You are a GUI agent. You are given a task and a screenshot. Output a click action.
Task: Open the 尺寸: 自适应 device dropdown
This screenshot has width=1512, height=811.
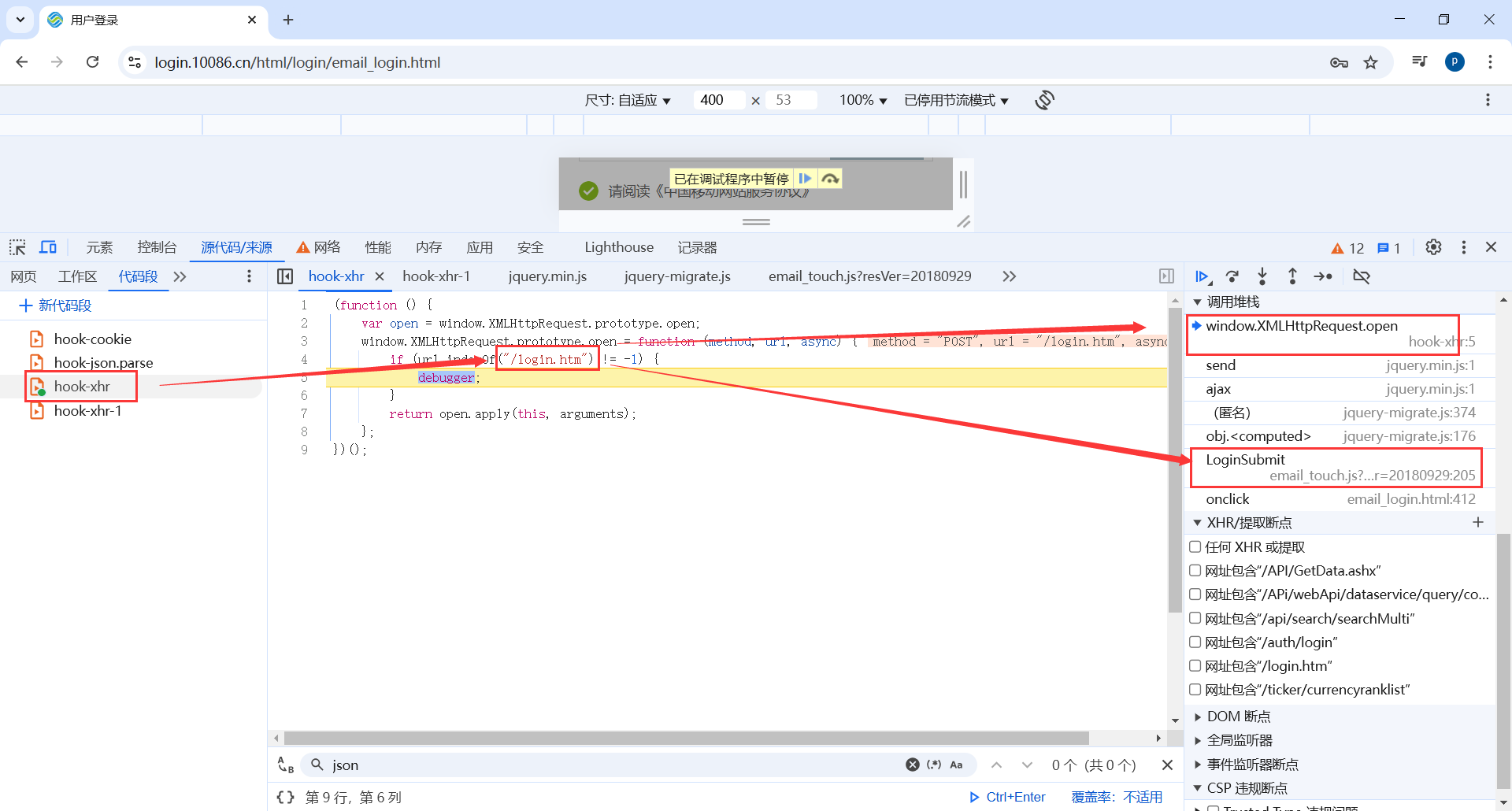tap(628, 100)
